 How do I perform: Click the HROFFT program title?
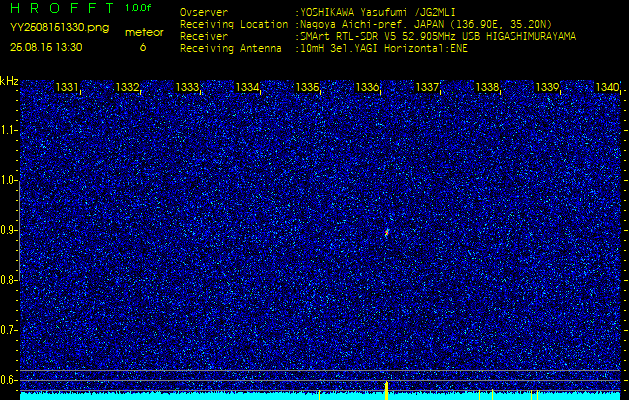click(62, 7)
